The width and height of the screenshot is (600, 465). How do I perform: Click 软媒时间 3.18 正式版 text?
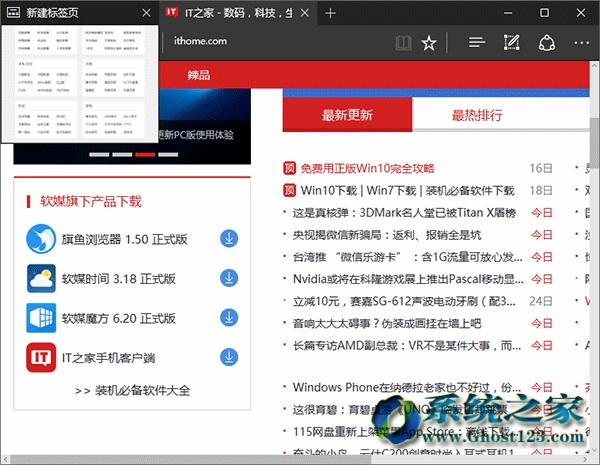coord(119,279)
